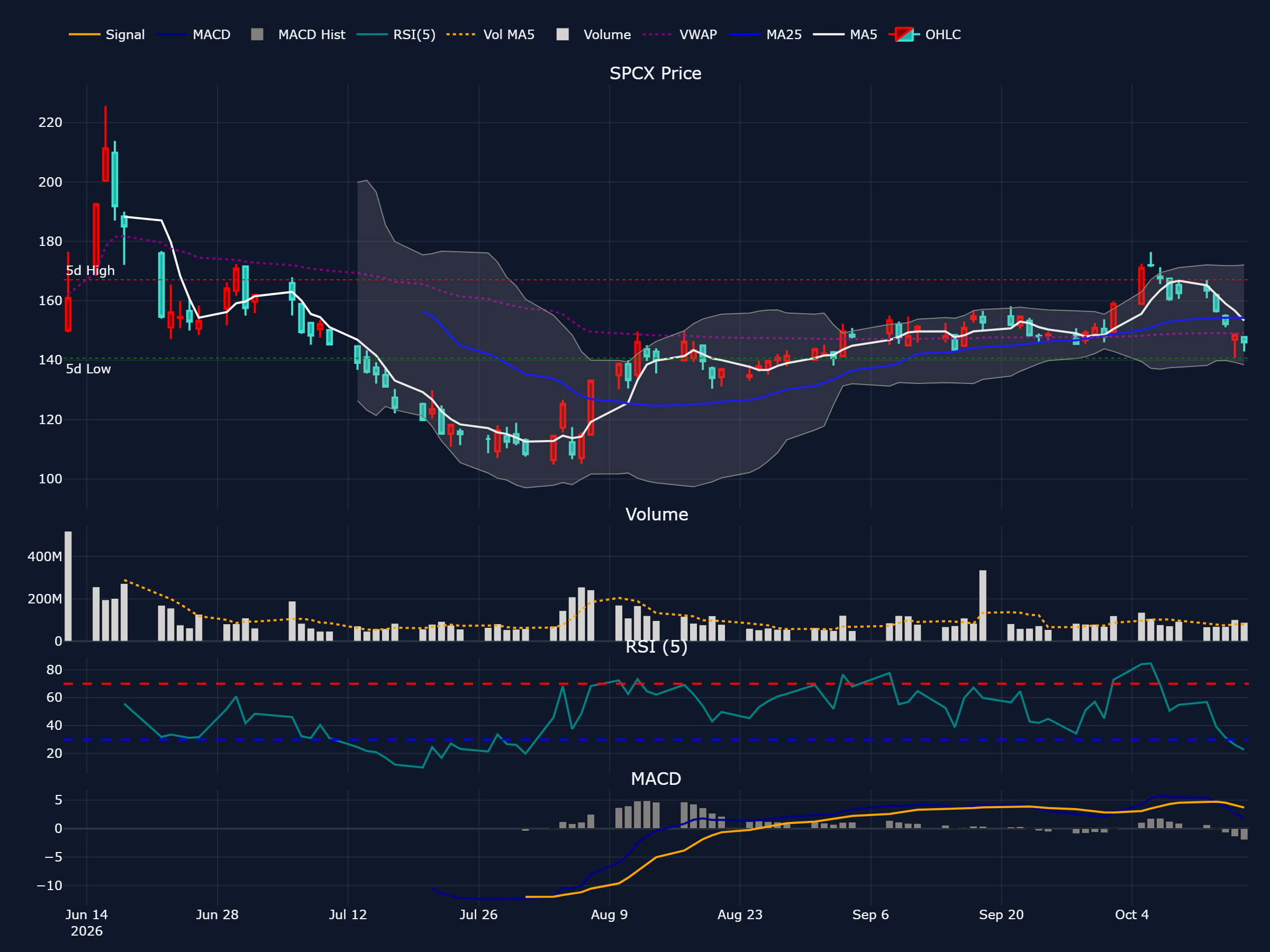Click the 220 price axis tick
The image size is (1270, 952).
(50, 122)
